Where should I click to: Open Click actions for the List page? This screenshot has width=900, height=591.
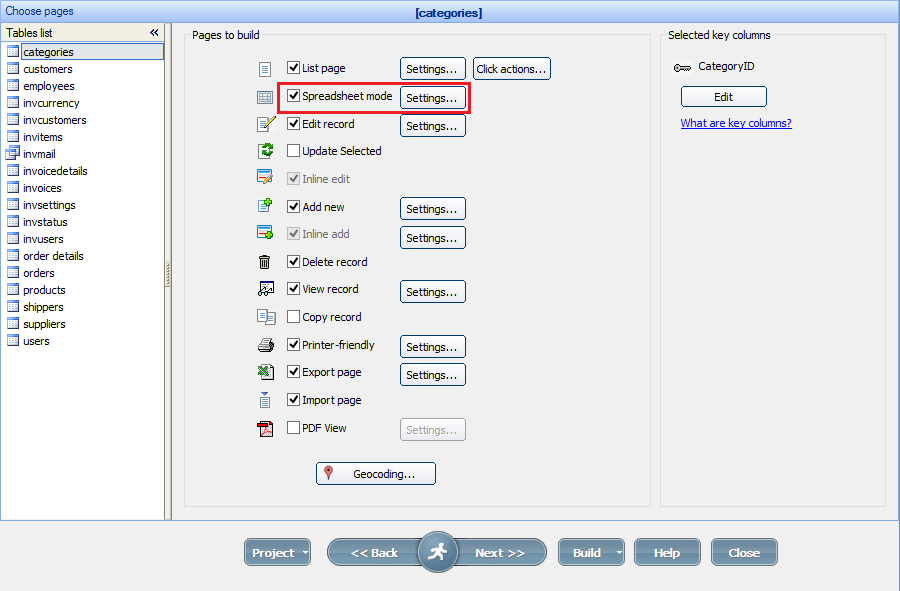[x=513, y=68]
